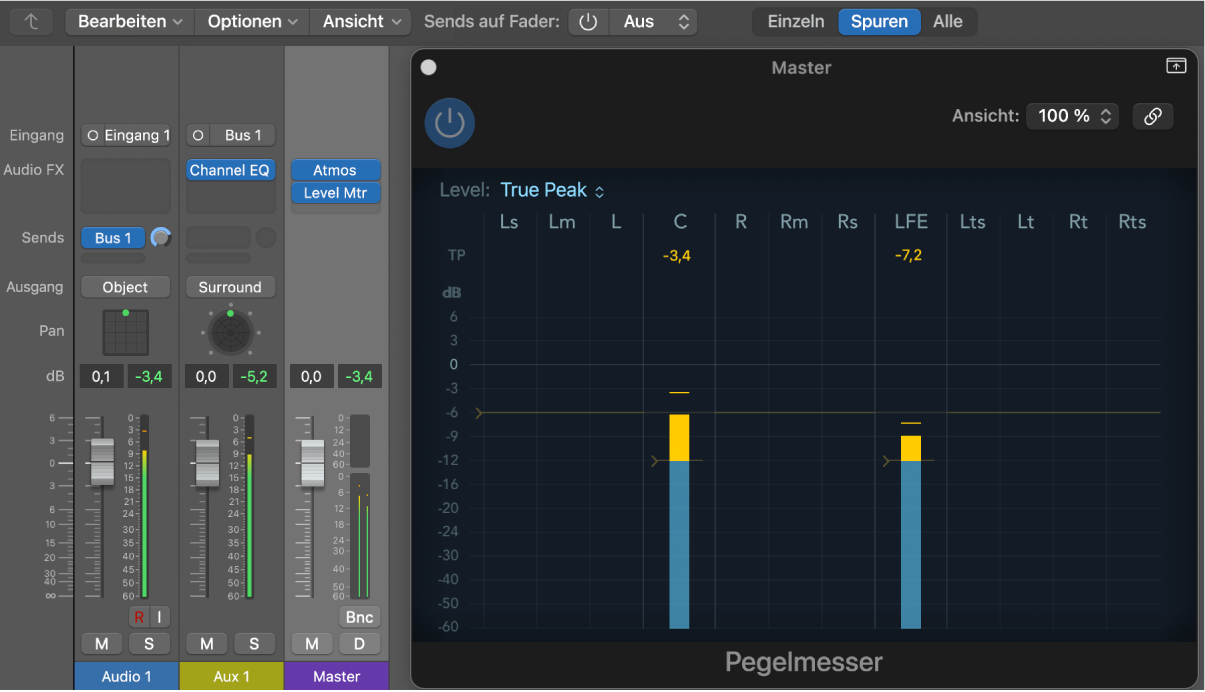Screen dimensions: 1205x692
Task: Open the Ansicht 100 % zoom popup
Action: pos(1072,116)
